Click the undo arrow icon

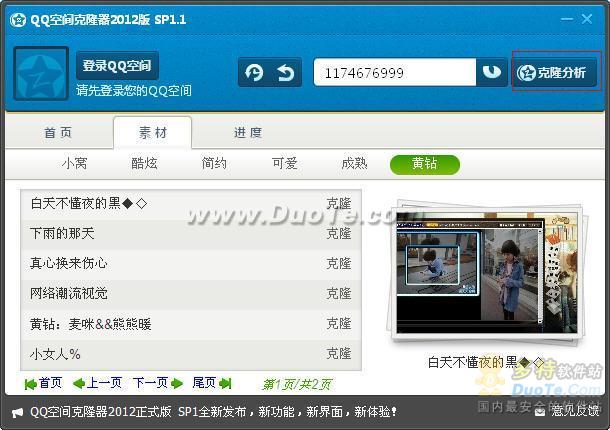point(286,73)
